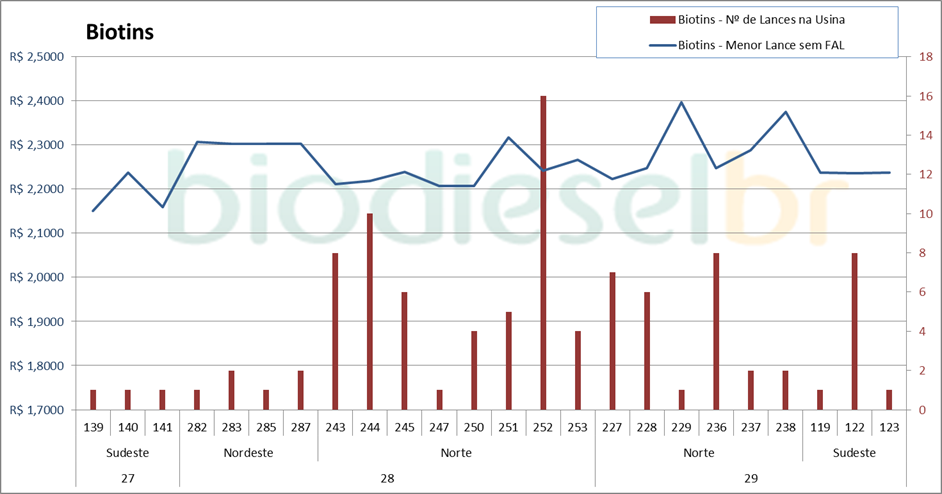Select the 18 value on right axis
Screen dimensions: 942x494
(x=912, y=57)
